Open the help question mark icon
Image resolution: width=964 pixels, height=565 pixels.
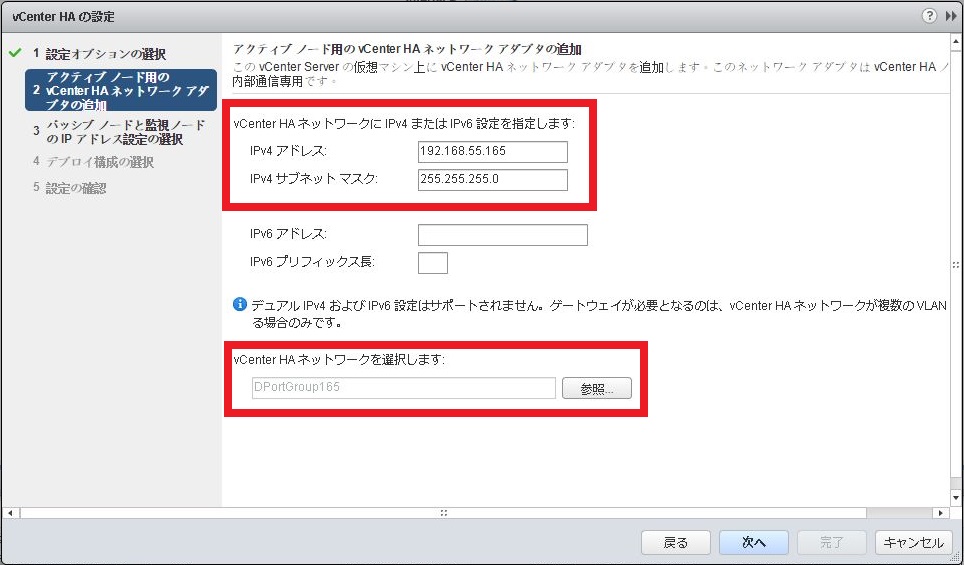[x=929, y=16]
